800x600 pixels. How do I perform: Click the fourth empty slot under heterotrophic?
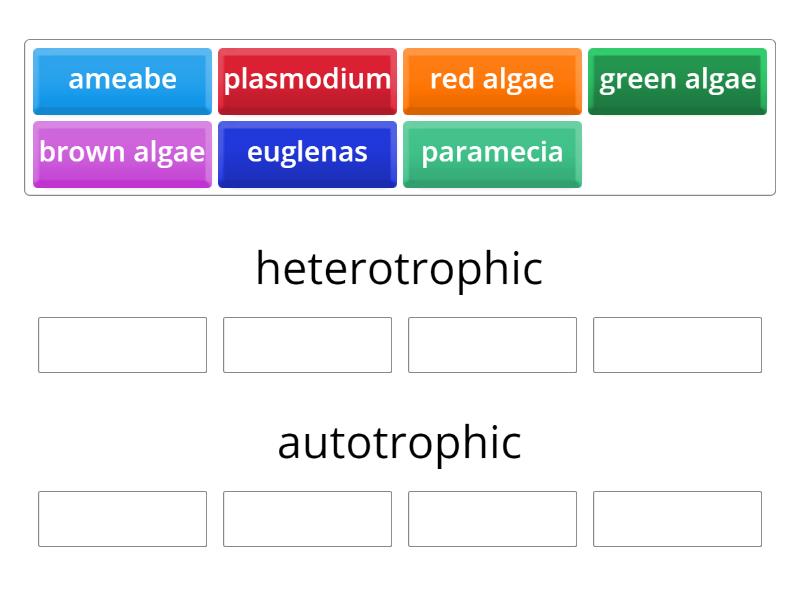677,346
